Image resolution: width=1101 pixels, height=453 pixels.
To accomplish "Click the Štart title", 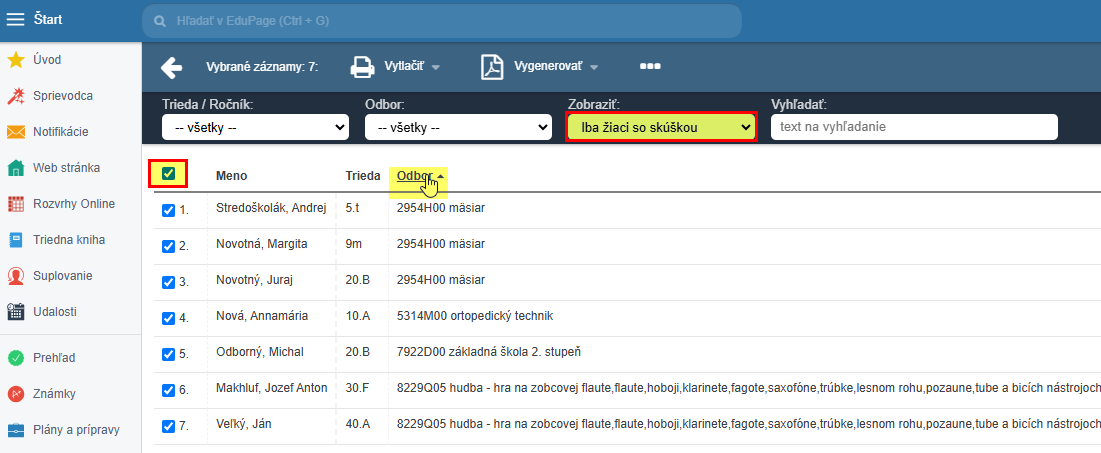I will [48, 20].
